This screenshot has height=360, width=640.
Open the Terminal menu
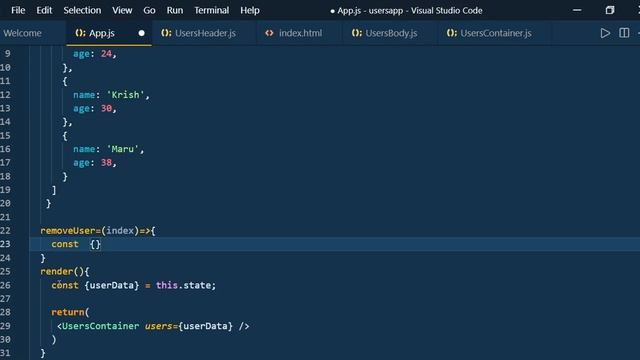click(x=211, y=10)
